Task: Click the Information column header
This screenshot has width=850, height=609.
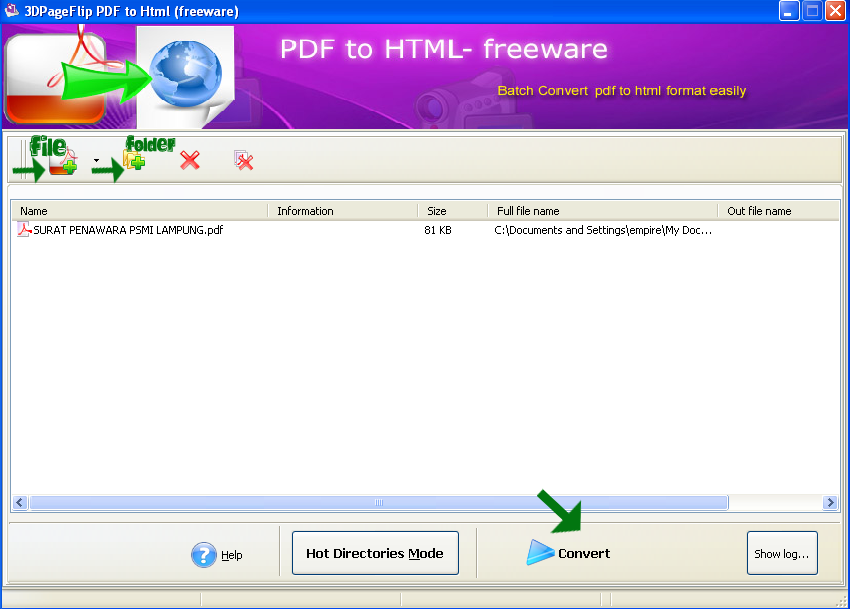Action: point(343,211)
